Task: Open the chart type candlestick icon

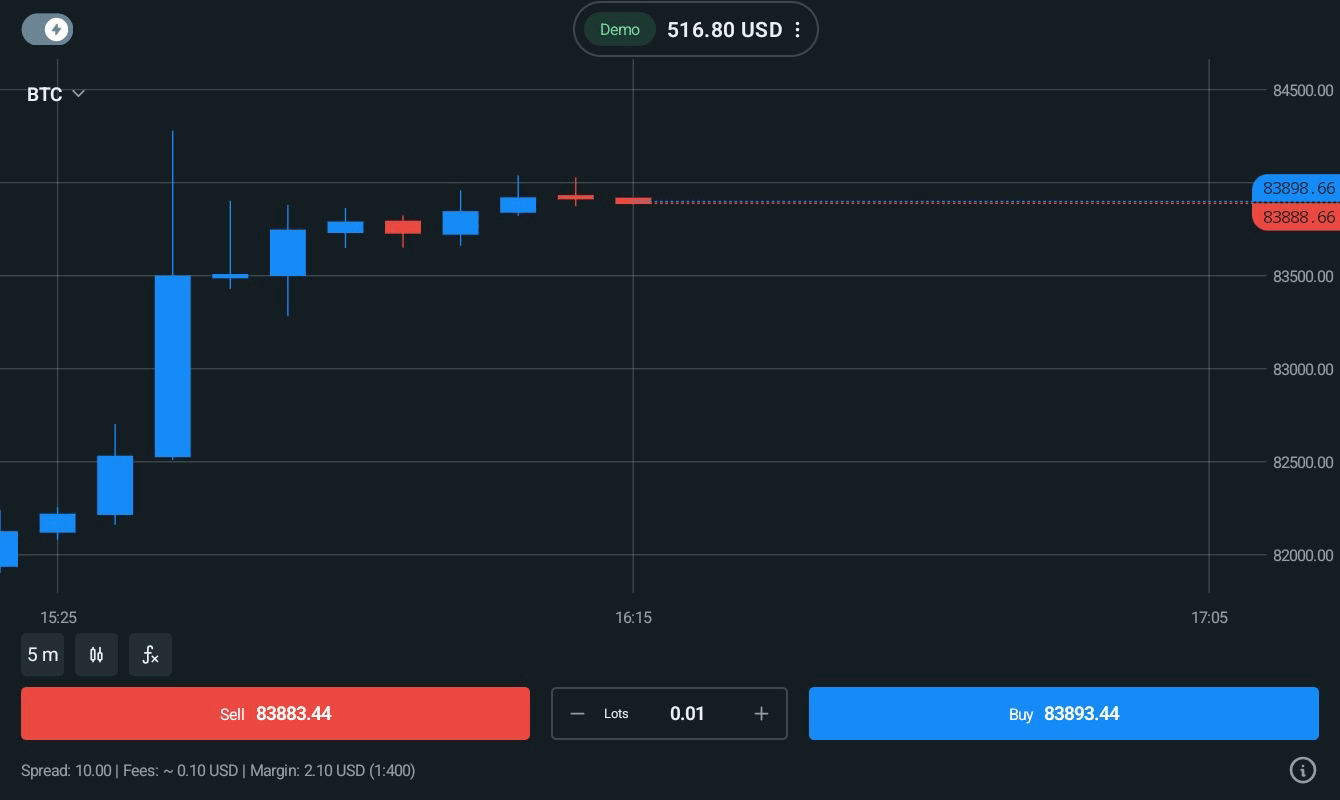Action: point(97,655)
